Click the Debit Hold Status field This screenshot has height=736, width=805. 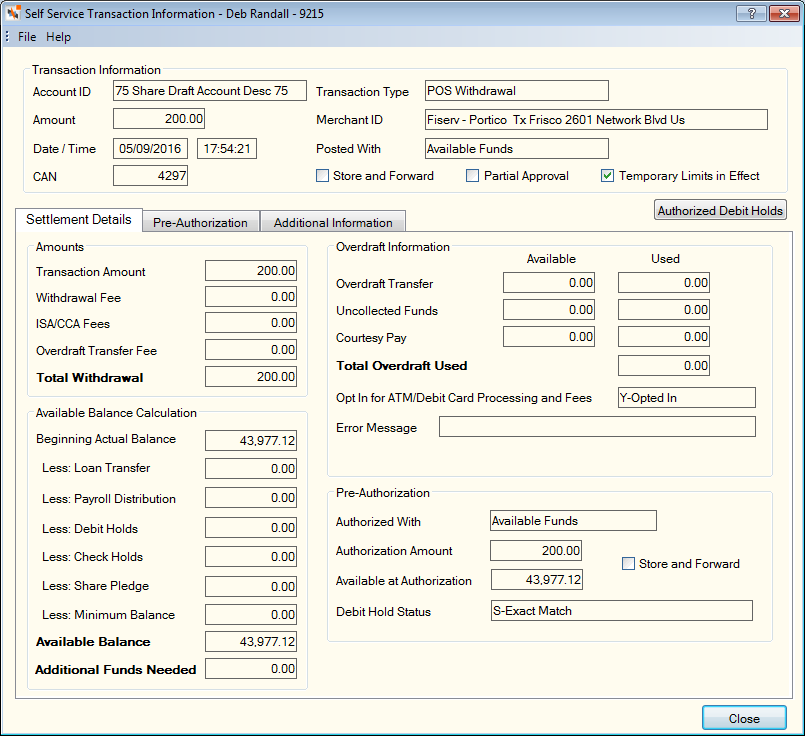click(x=622, y=611)
